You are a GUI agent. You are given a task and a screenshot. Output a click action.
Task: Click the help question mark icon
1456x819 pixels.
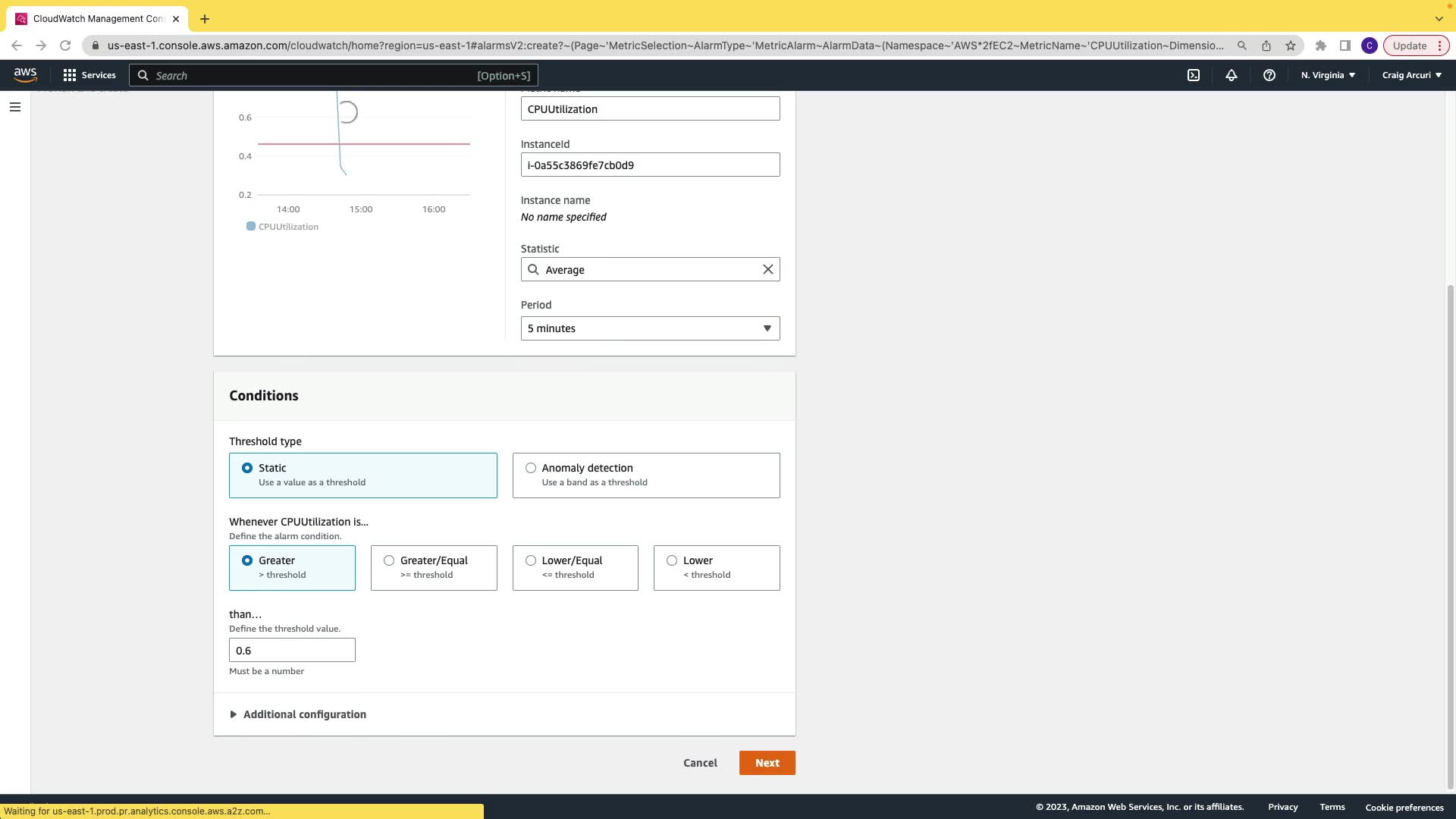coord(1269,75)
